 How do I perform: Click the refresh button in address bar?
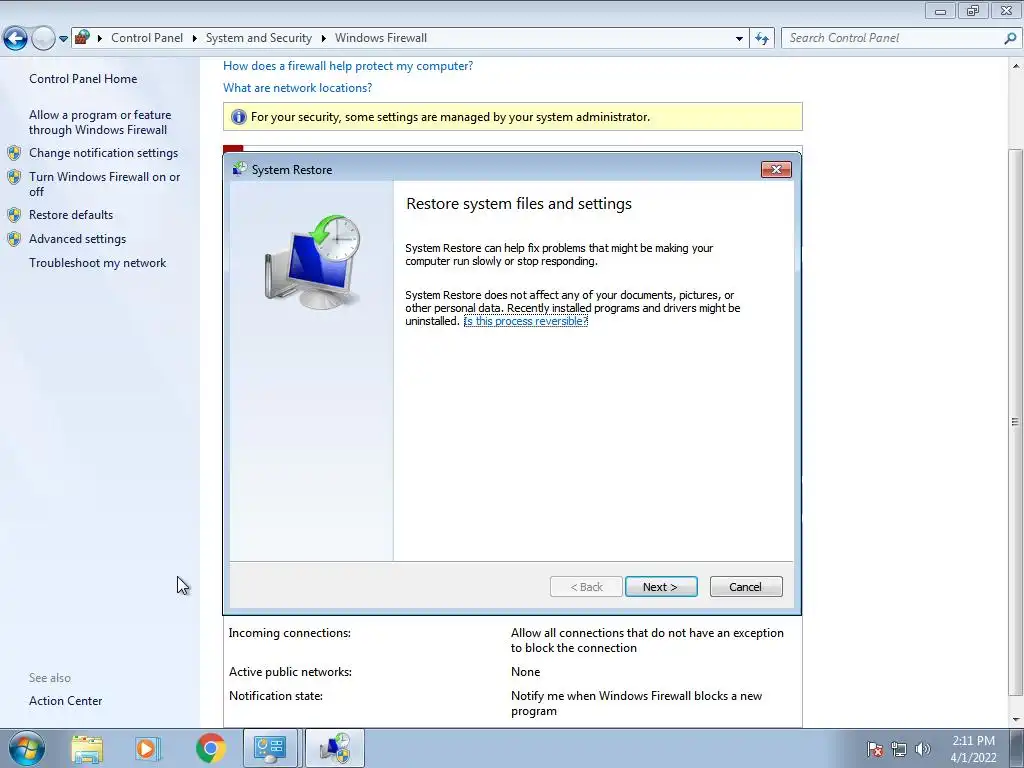point(761,39)
